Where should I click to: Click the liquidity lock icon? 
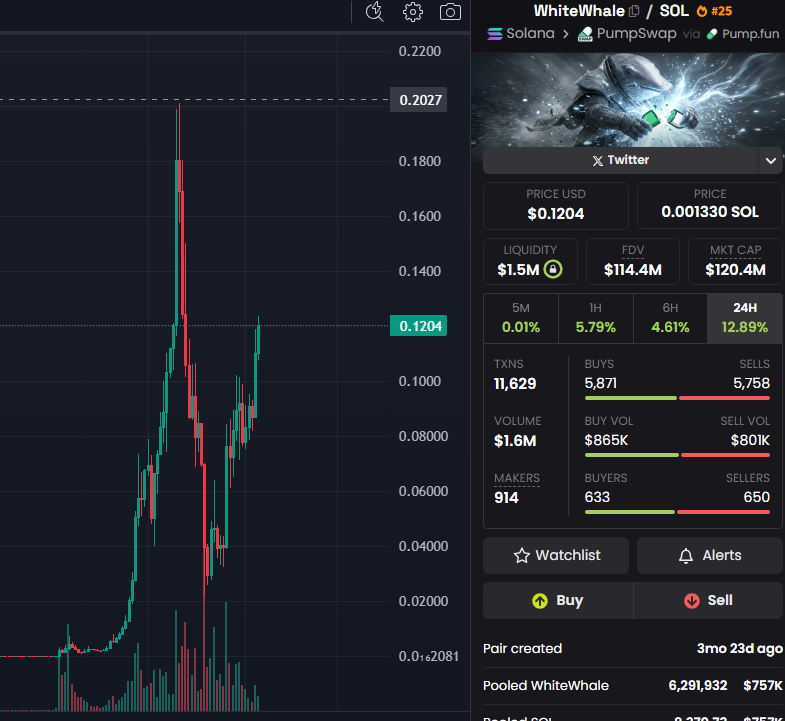(x=553, y=269)
